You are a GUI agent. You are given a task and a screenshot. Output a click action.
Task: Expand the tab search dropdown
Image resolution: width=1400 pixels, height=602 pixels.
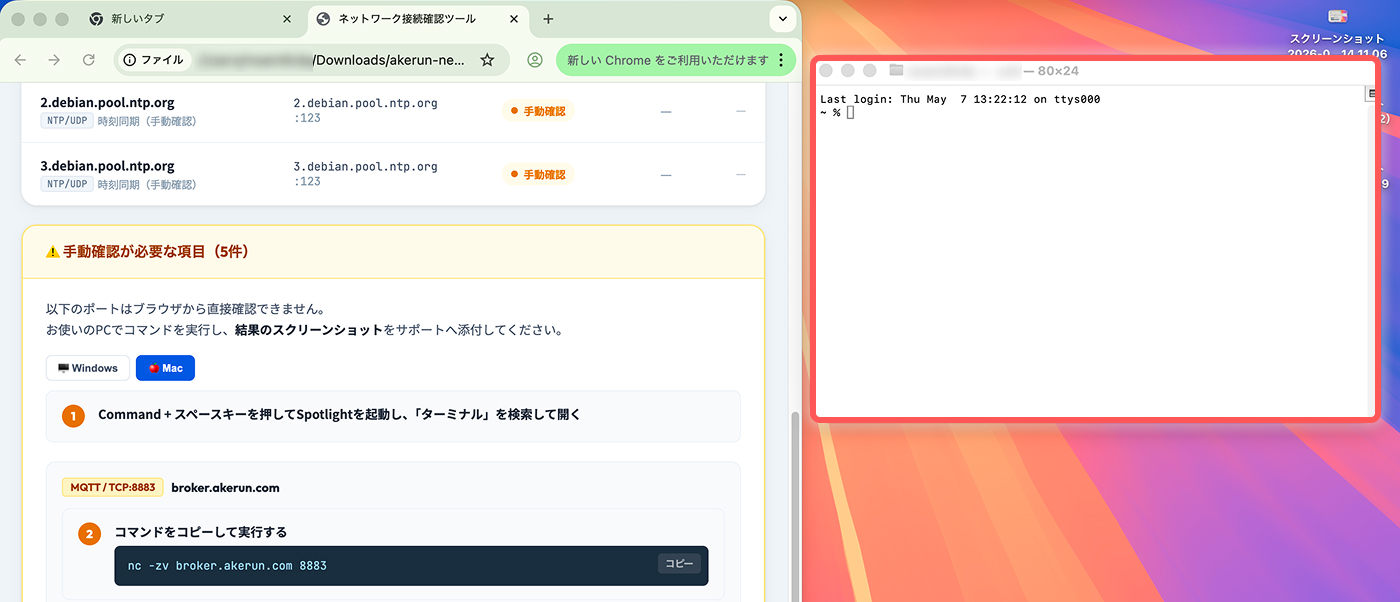click(781, 19)
